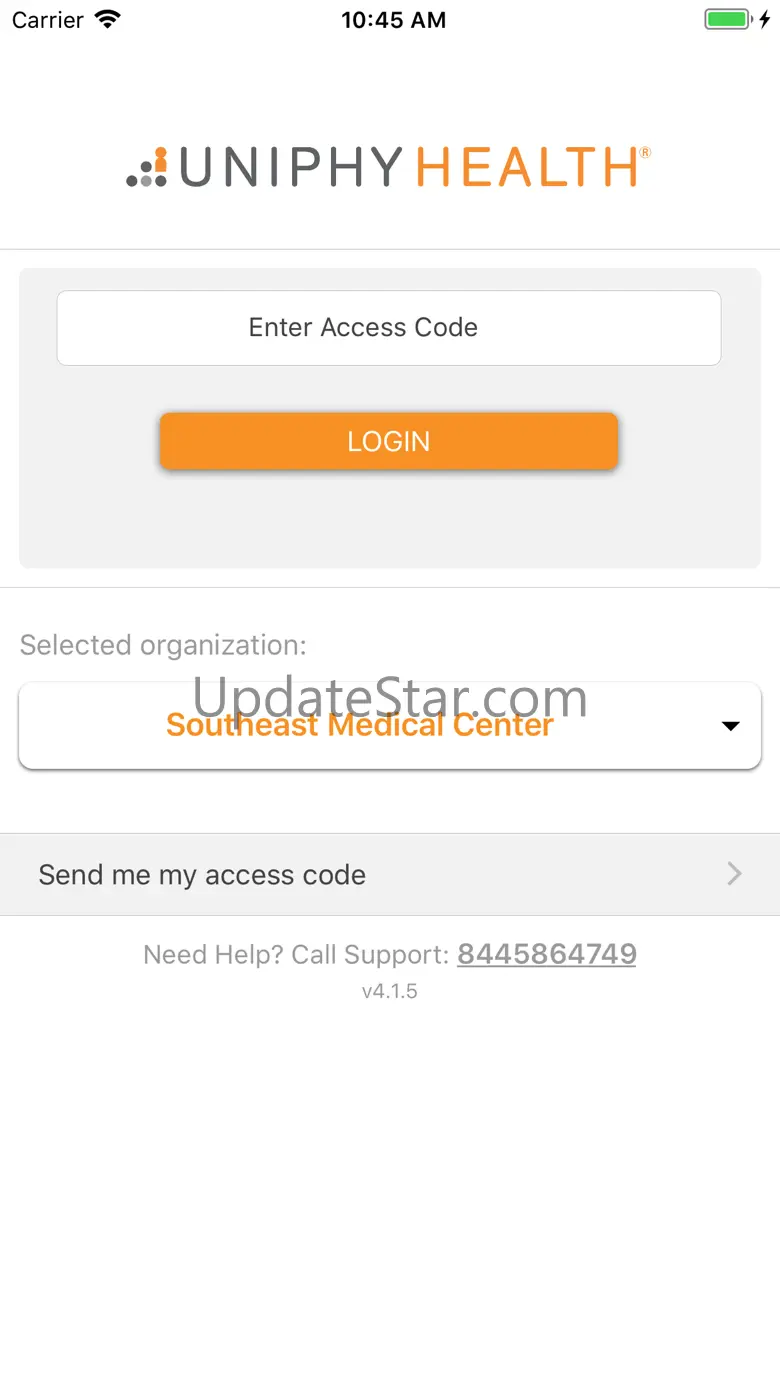Click the UpdateStar.com watermark text
Viewport: 780px width, 1387px height.
(390, 697)
